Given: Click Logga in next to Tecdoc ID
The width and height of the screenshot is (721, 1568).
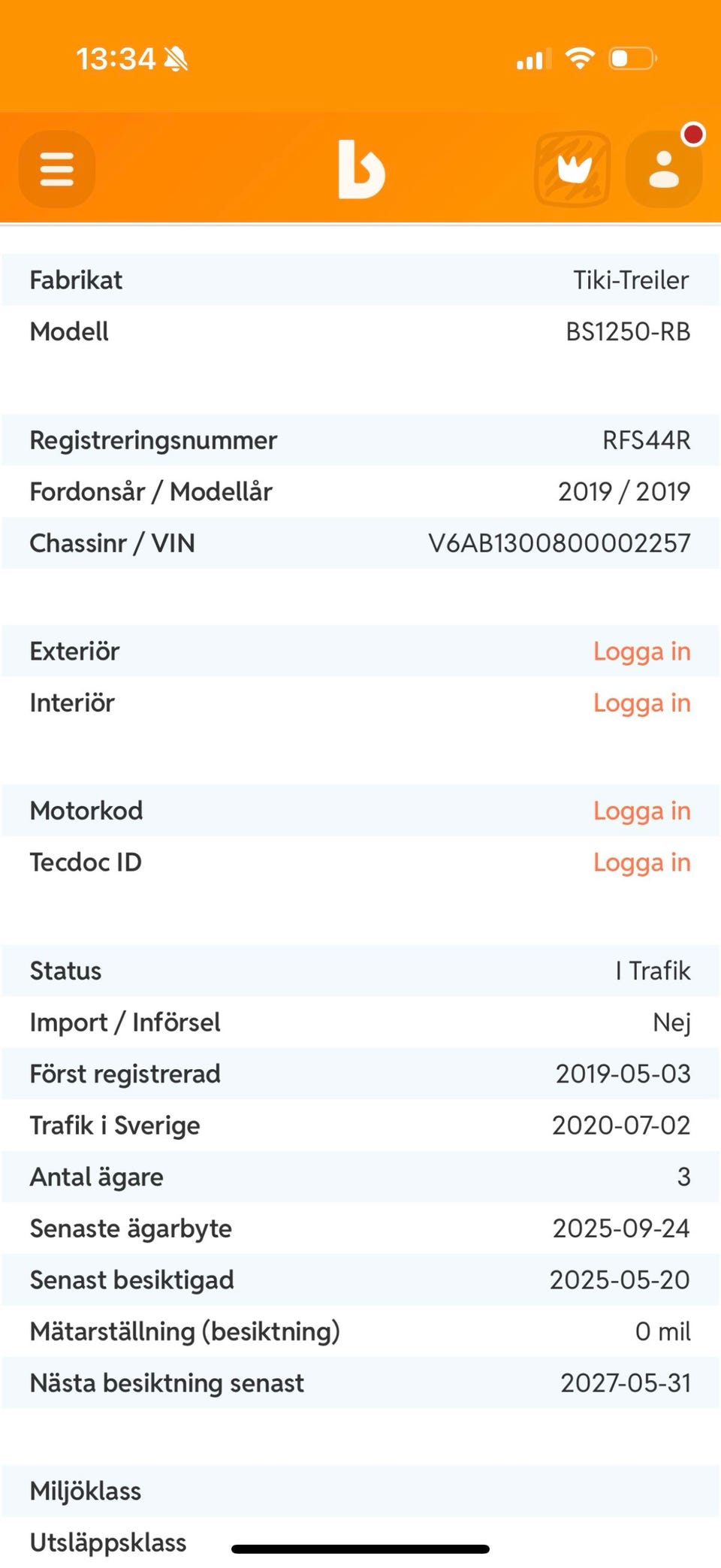Looking at the screenshot, I should pos(641,863).
